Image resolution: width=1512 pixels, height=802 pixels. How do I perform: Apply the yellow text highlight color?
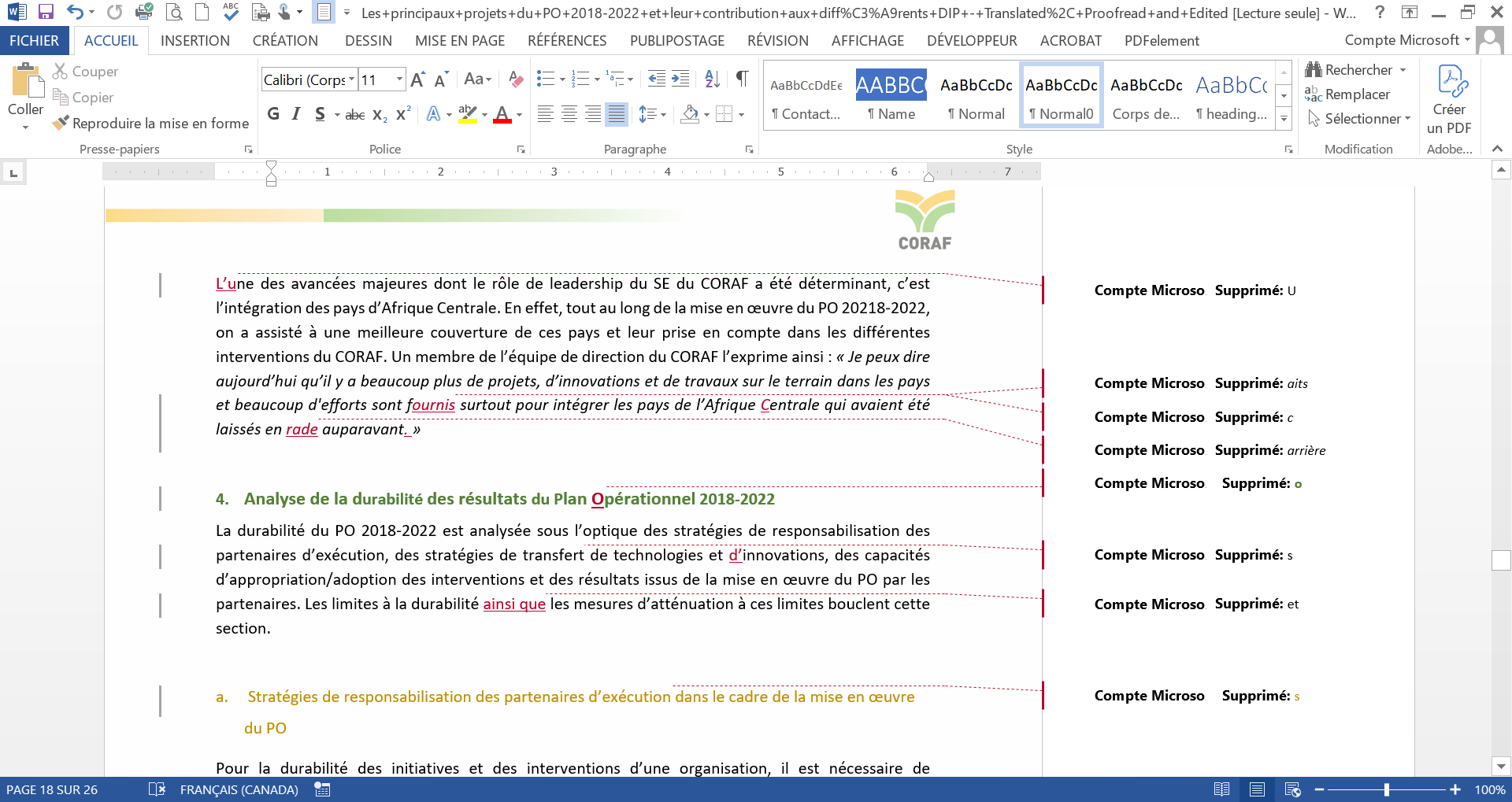(x=467, y=114)
